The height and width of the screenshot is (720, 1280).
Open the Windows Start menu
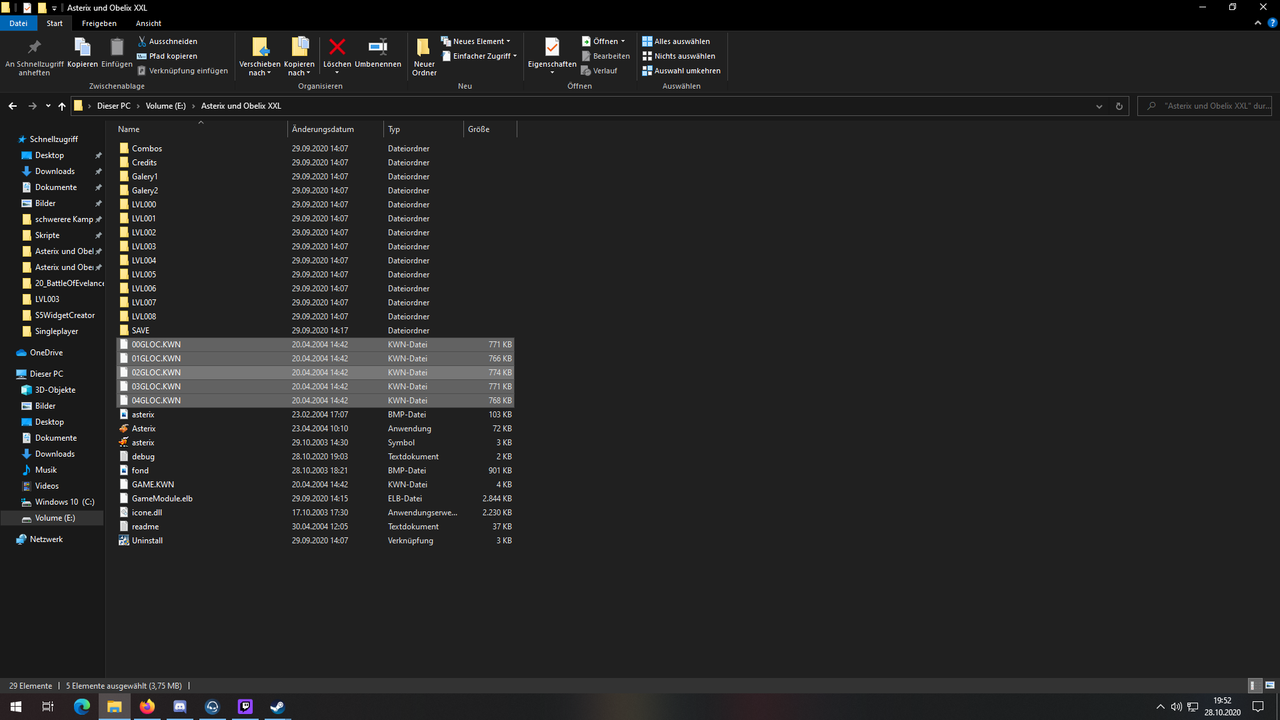(15, 707)
